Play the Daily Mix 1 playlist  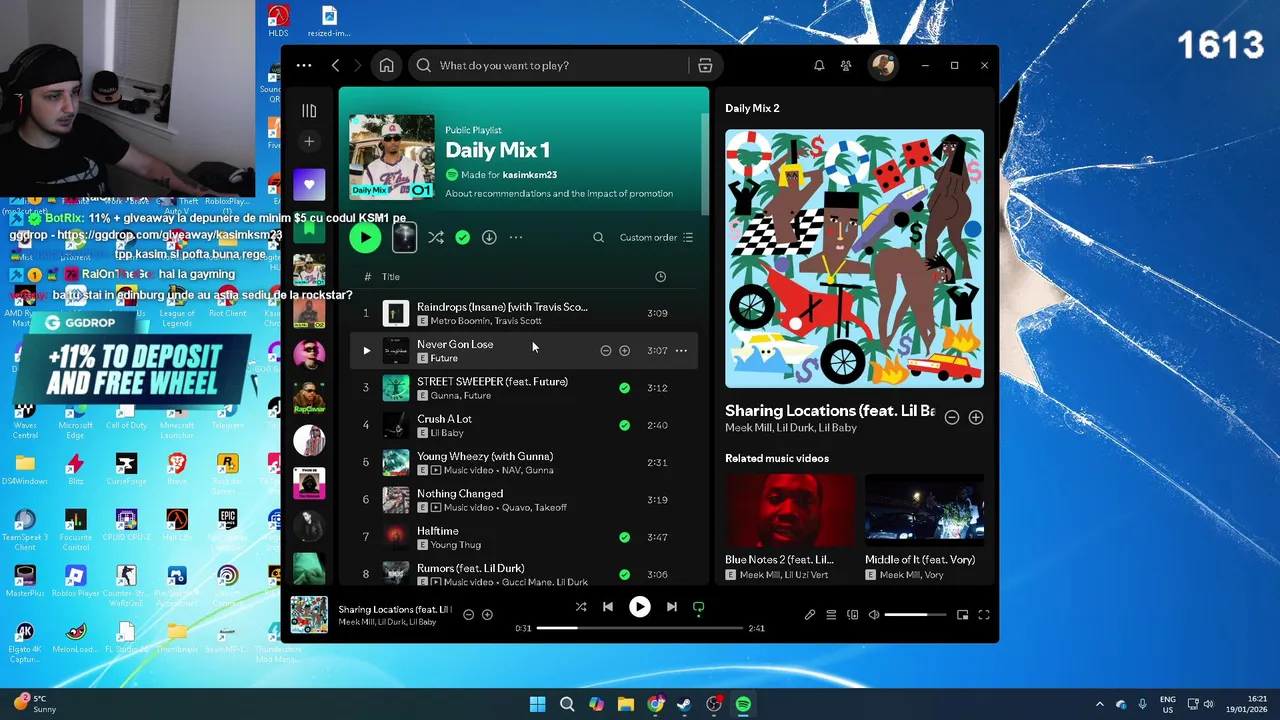click(365, 237)
